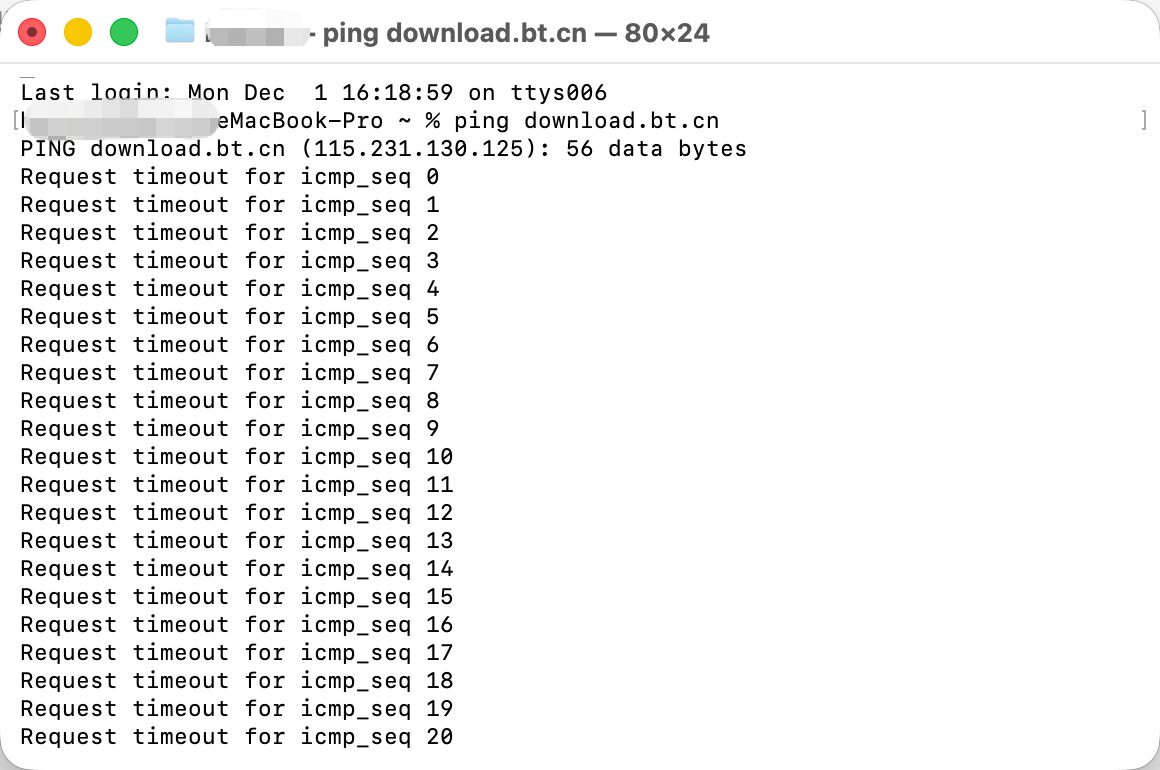Click the timeout line for icmp_seq 17
This screenshot has height=770, width=1160.
(x=236, y=653)
